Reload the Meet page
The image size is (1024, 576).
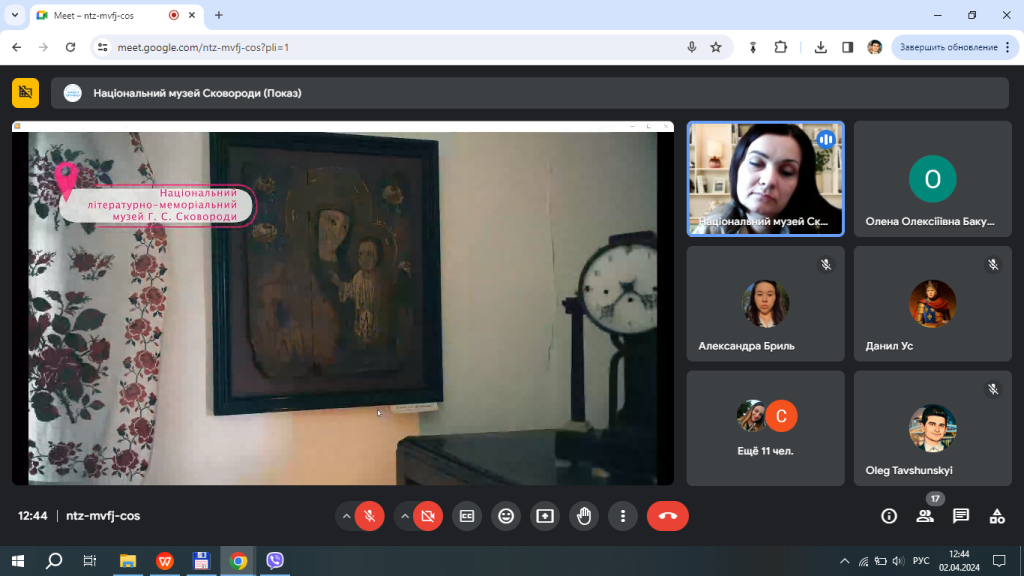71,47
